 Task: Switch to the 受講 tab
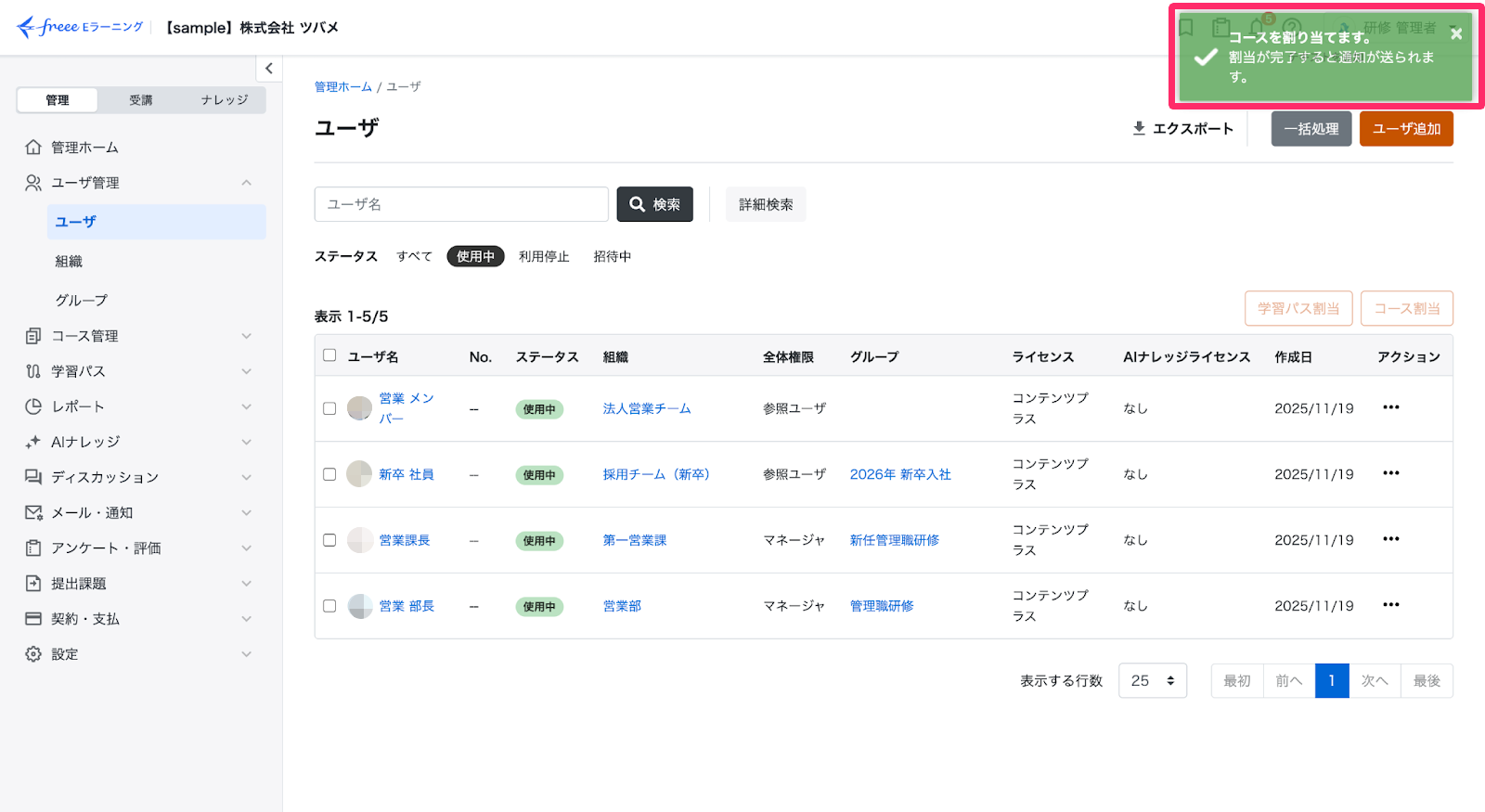pos(141,100)
